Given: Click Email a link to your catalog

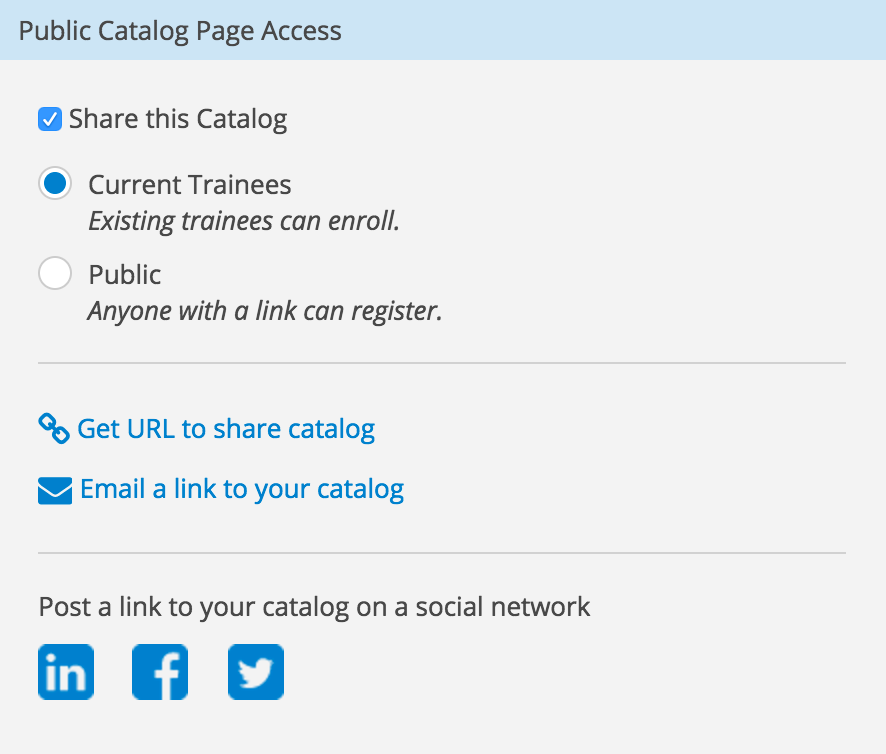Looking at the screenshot, I should (240, 489).
